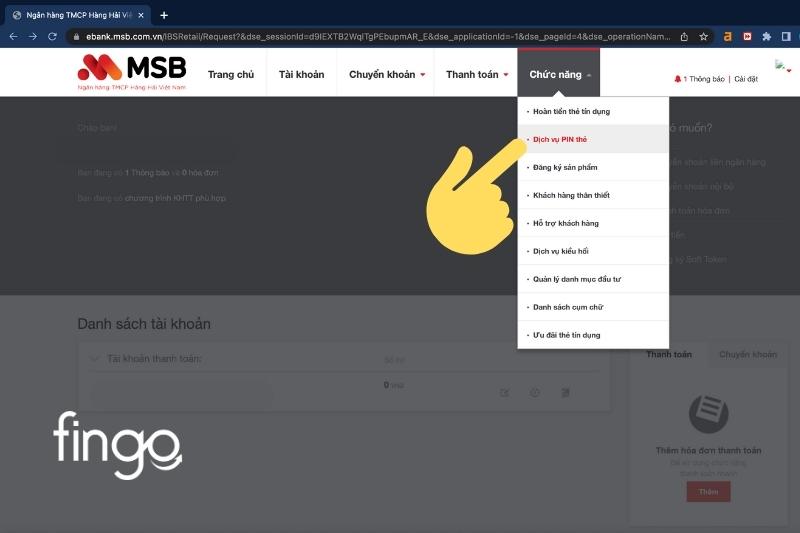Click the Danh sách tài khoản heading
This screenshot has width=800, height=533.
point(144,324)
